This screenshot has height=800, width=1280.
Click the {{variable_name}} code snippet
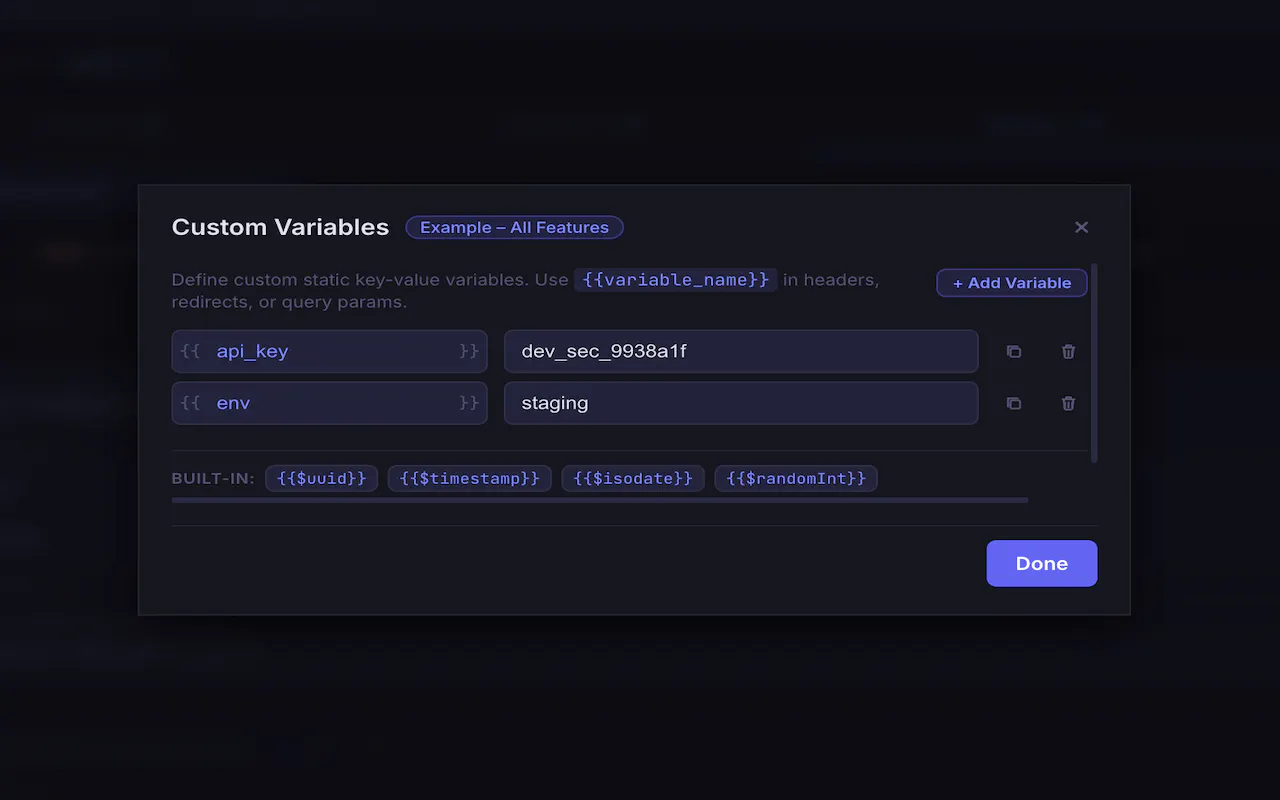point(676,280)
